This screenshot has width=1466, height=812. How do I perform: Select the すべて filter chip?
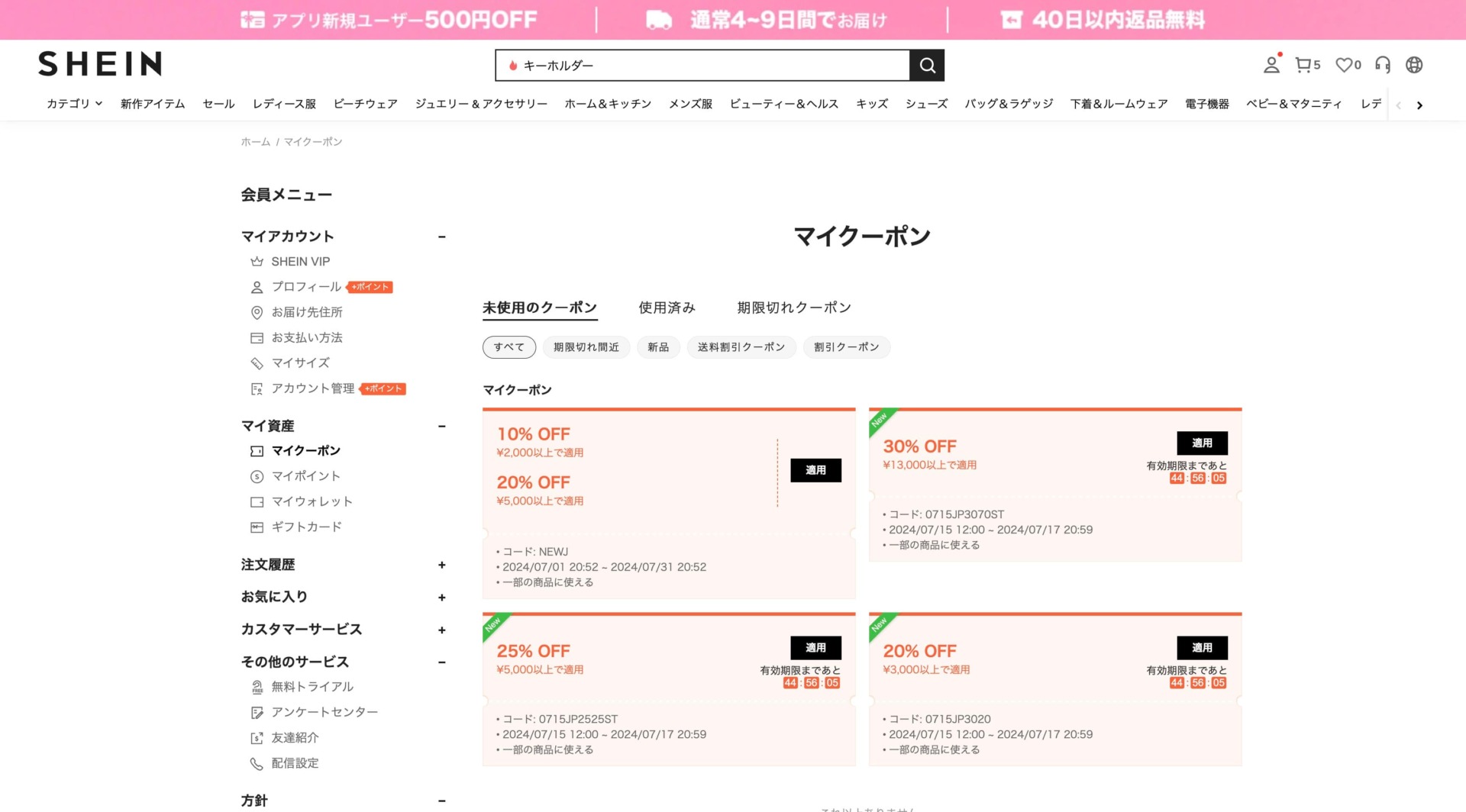509,347
